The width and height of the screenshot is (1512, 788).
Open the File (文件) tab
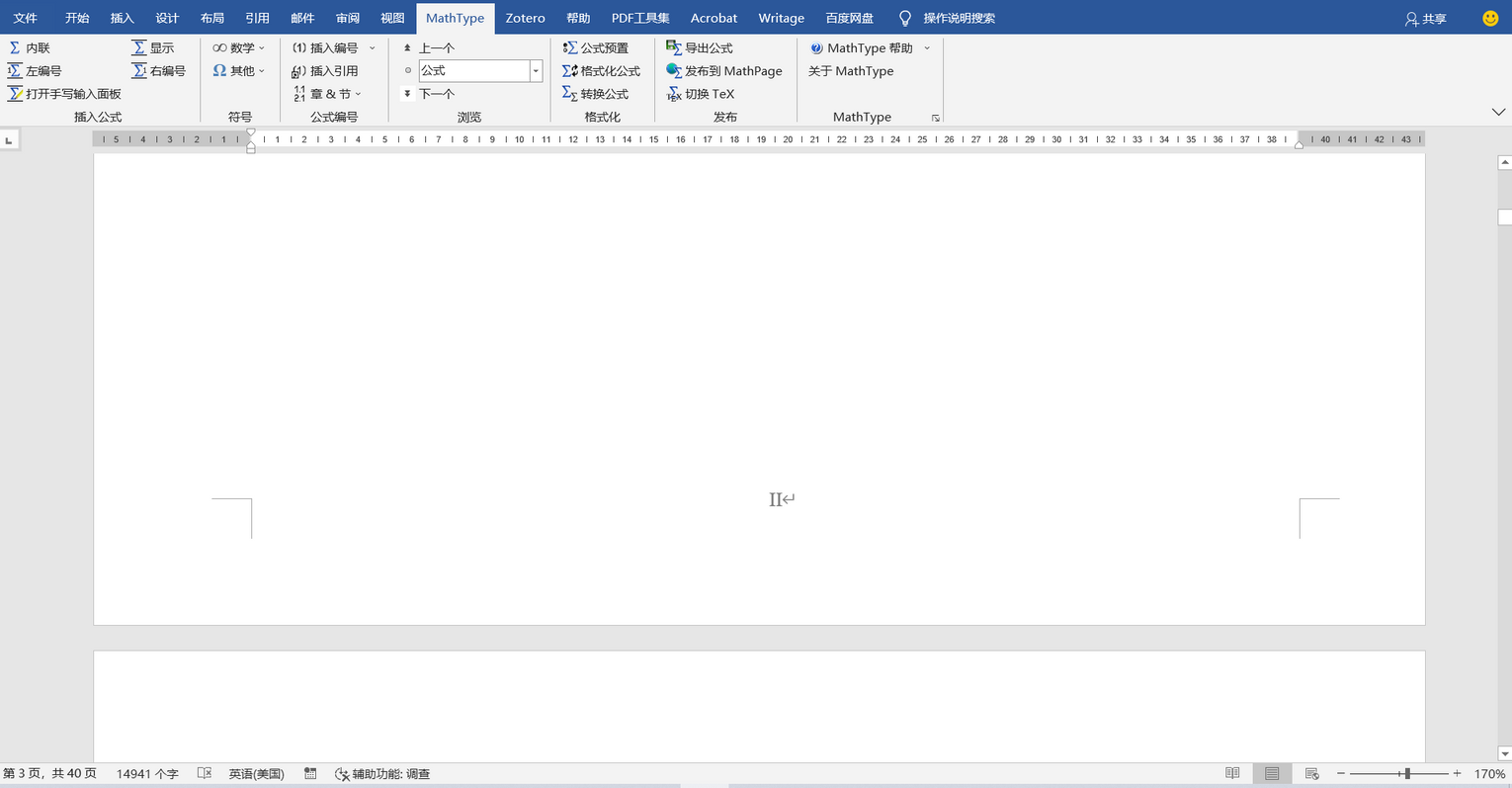[x=26, y=18]
